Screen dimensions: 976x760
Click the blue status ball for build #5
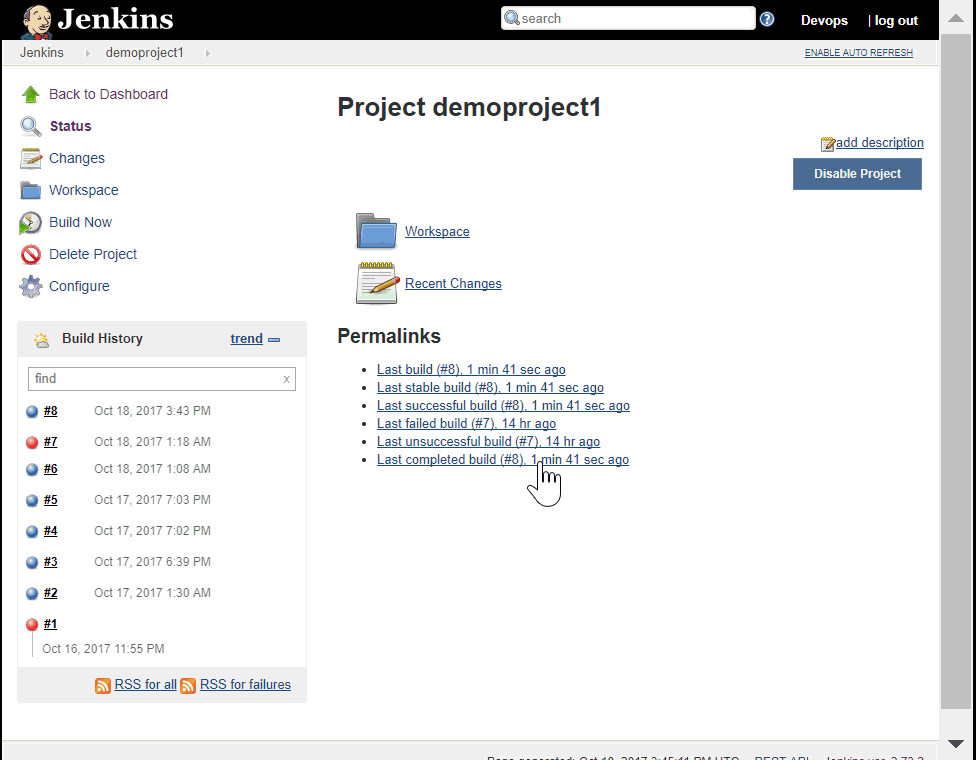click(x=32, y=500)
